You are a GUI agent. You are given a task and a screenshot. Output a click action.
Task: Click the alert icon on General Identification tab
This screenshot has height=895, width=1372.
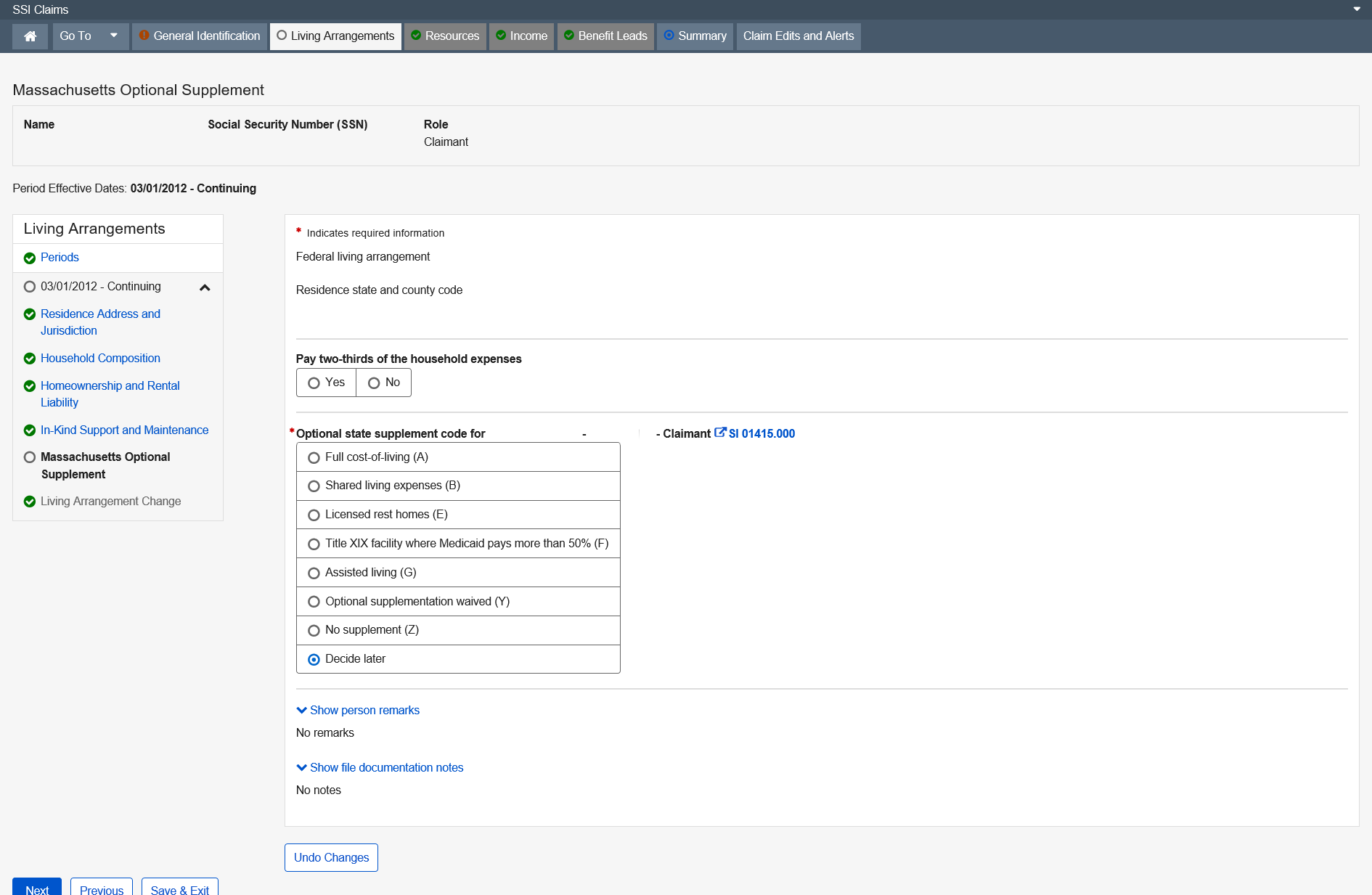pyautogui.click(x=144, y=36)
